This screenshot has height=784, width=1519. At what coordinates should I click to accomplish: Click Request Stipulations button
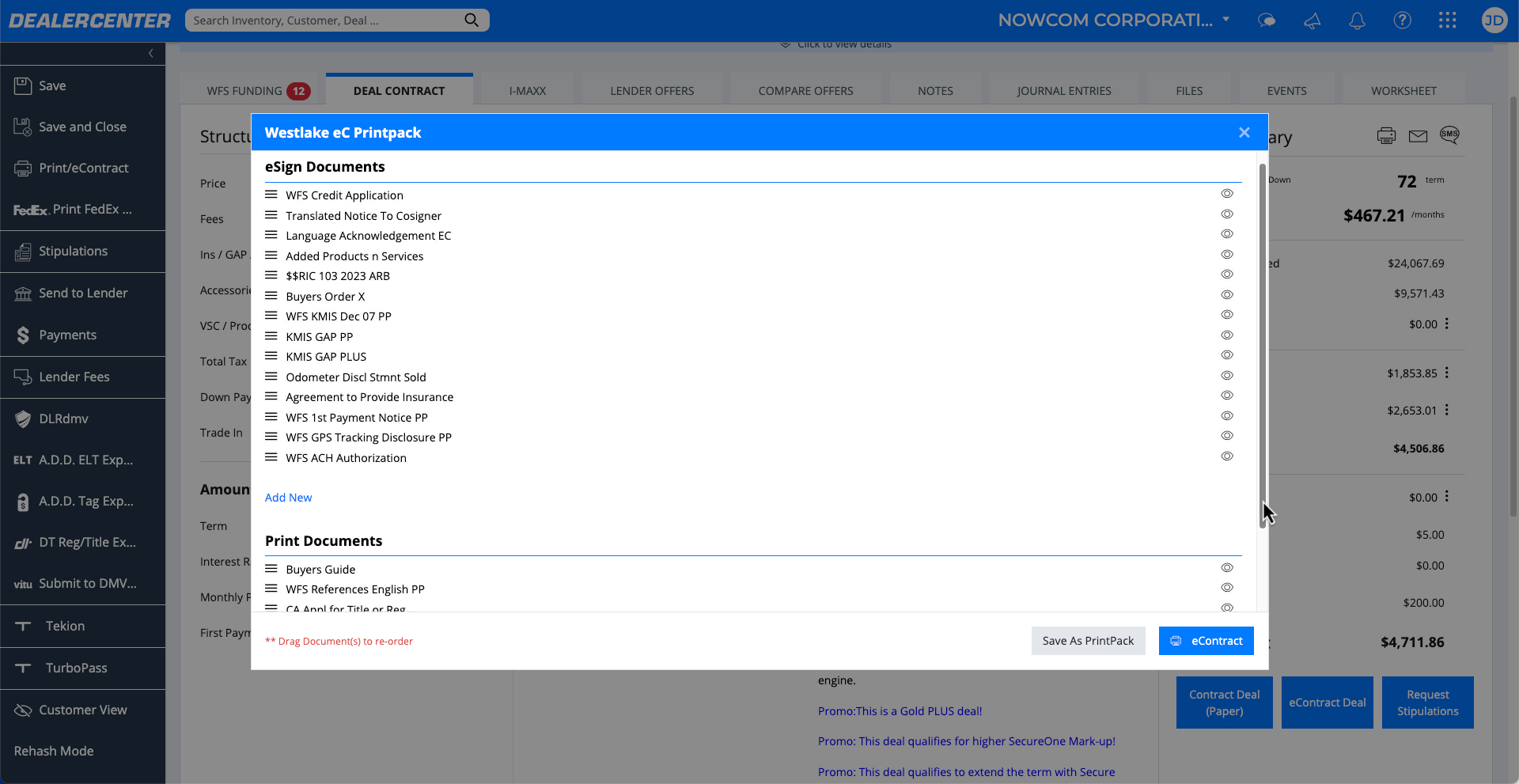pos(1427,703)
